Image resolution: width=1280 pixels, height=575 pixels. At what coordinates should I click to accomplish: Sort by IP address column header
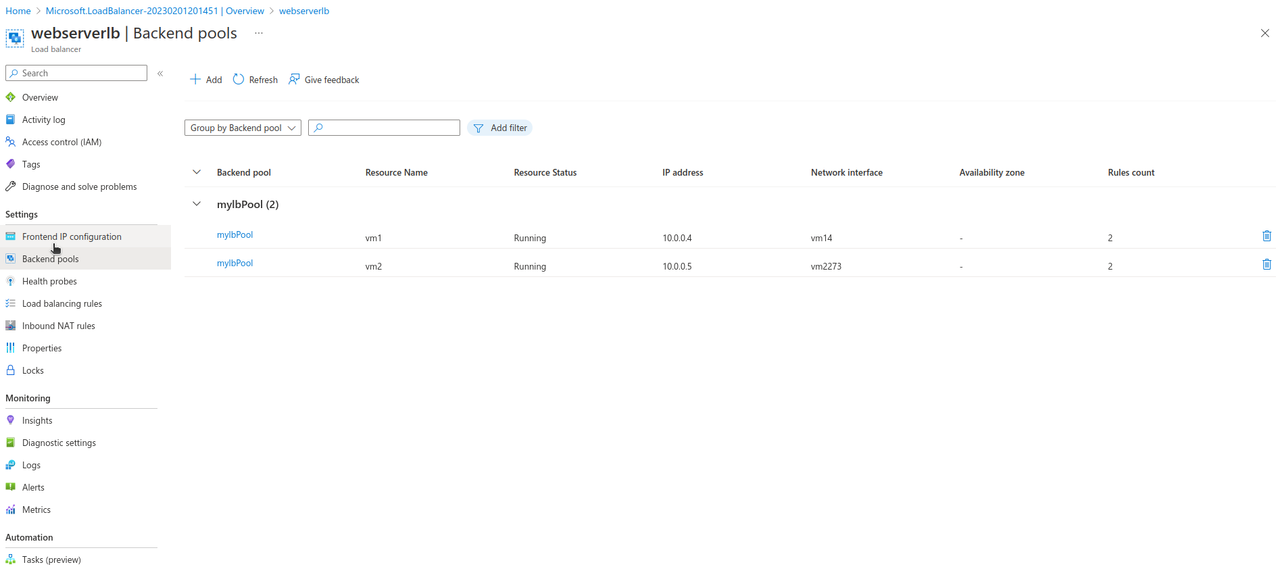683,172
